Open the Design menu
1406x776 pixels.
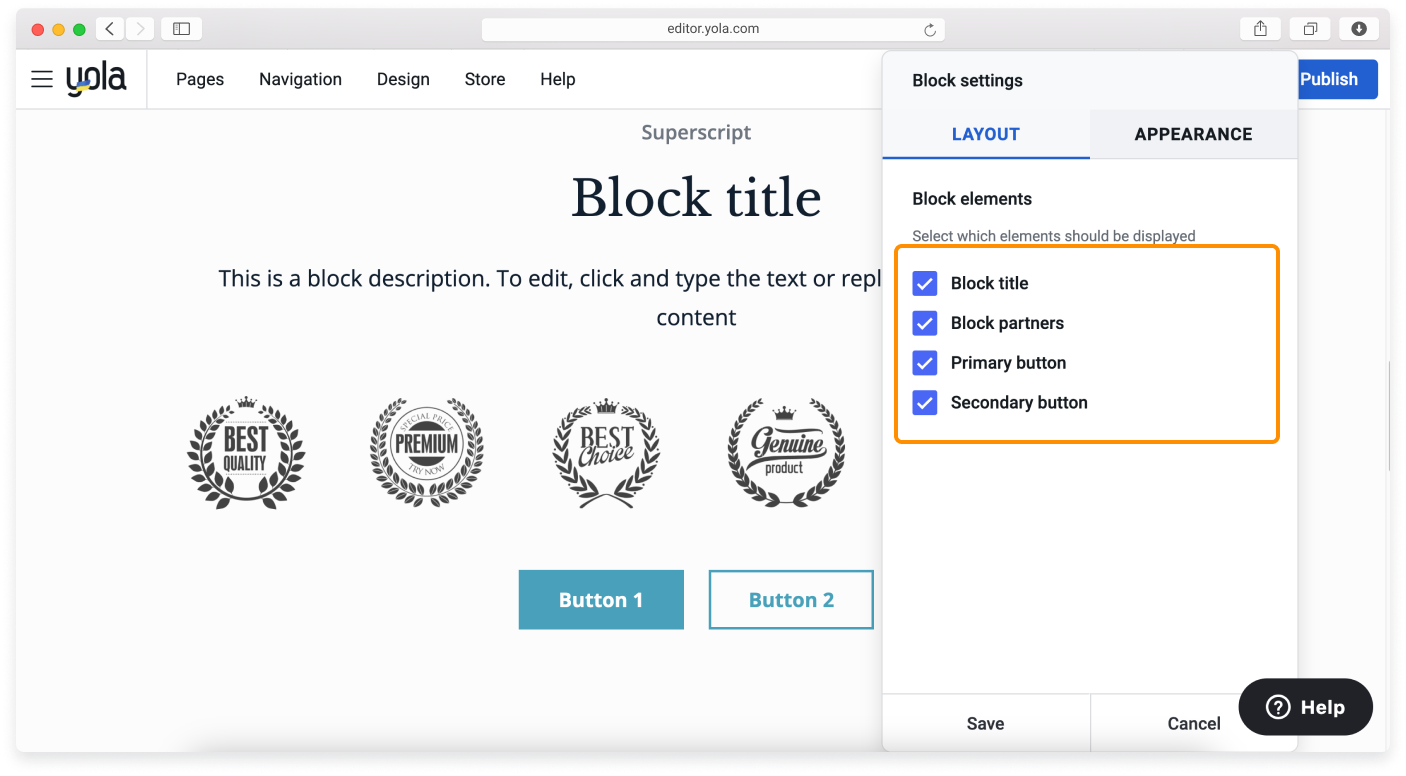coord(403,79)
